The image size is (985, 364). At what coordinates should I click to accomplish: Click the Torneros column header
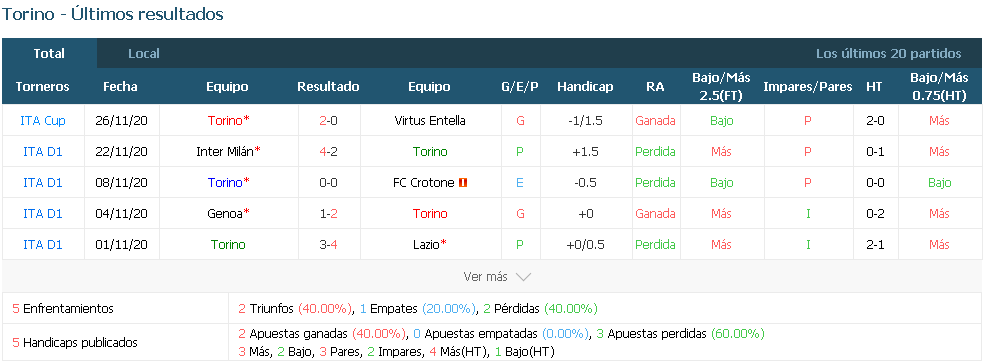[x=43, y=87]
